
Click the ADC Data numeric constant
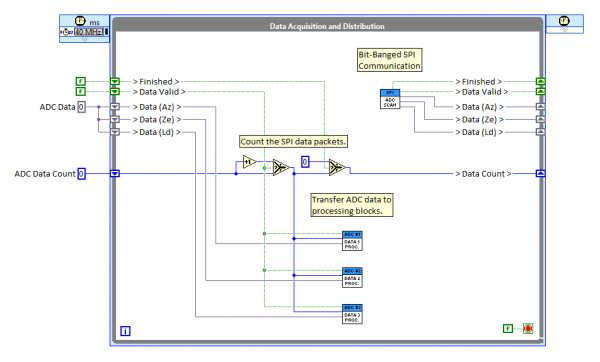click(x=82, y=107)
